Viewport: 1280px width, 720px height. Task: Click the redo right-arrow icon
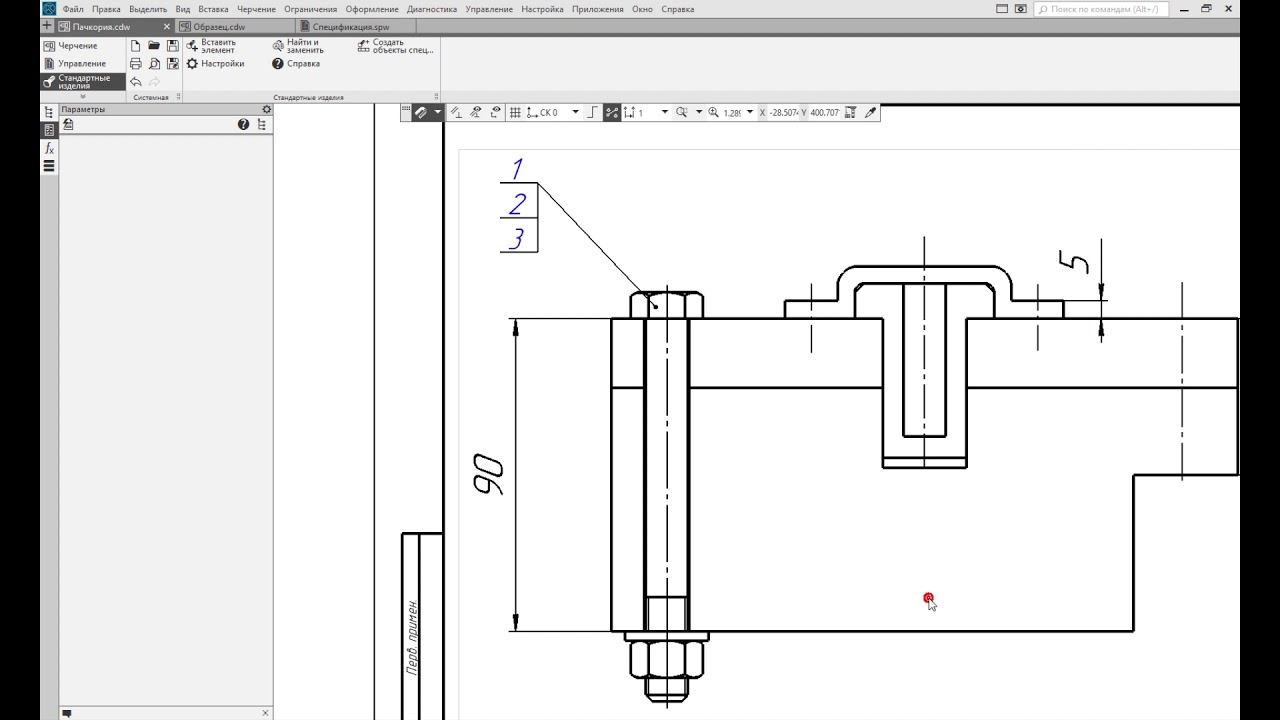tap(154, 82)
